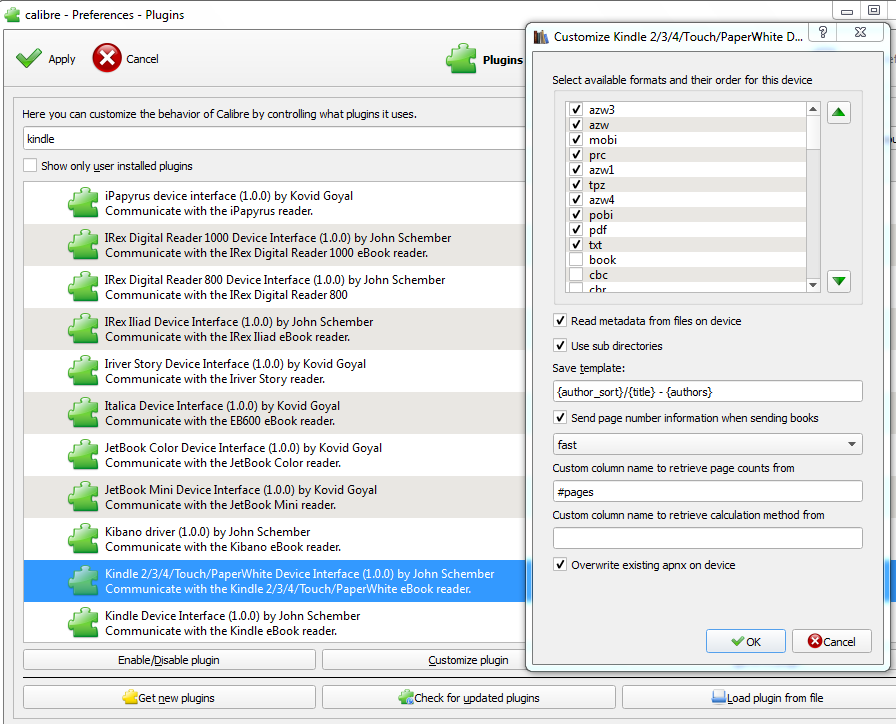This screenshot has width=896, height=724.
Task: Click the '#pages' custom column field
Action: (707, 491)
